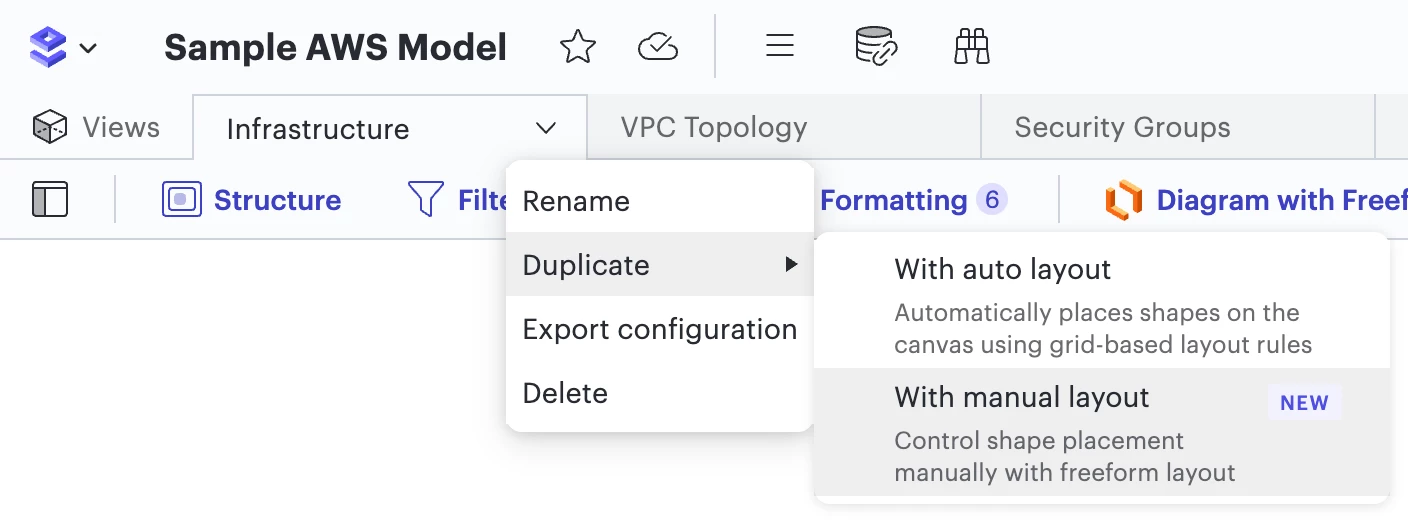Select Export configuration menu item

[x=660, y=329]
